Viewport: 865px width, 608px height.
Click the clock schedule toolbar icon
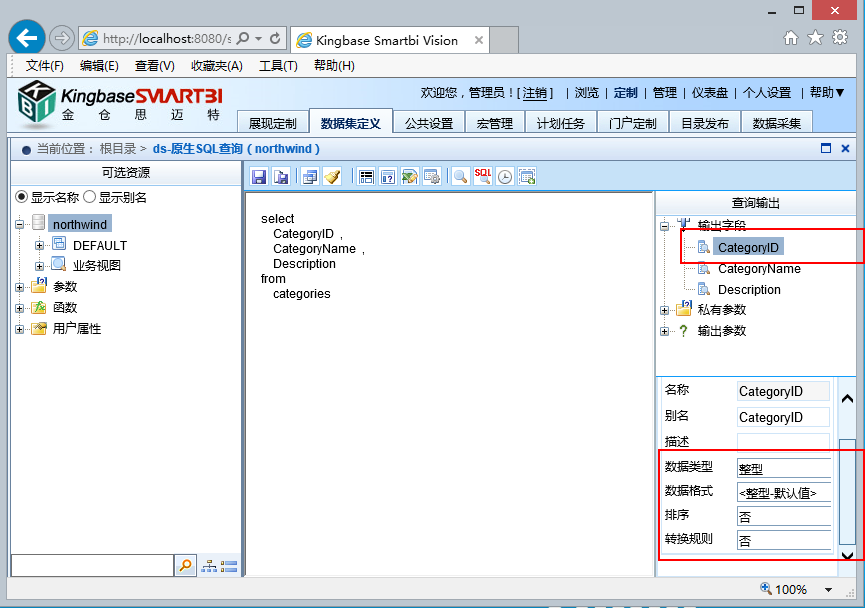click(505, 177)
